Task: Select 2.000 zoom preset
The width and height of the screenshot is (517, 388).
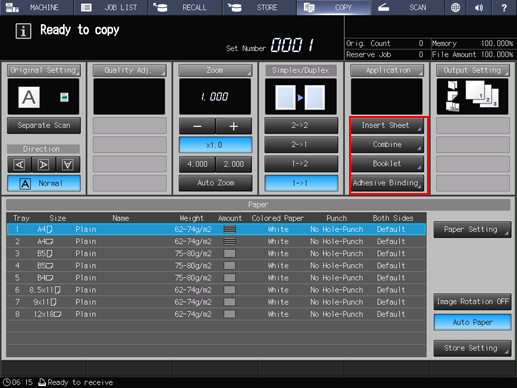Action: click(x=234, y=164)
